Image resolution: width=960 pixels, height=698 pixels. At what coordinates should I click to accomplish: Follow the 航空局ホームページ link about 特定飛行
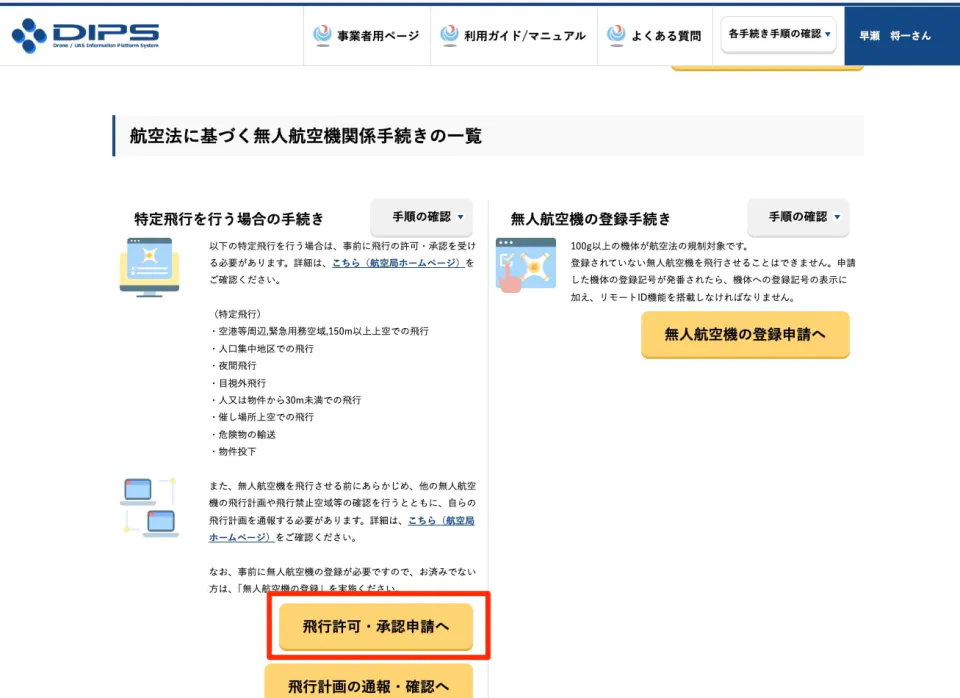click(x=398, y=263)
